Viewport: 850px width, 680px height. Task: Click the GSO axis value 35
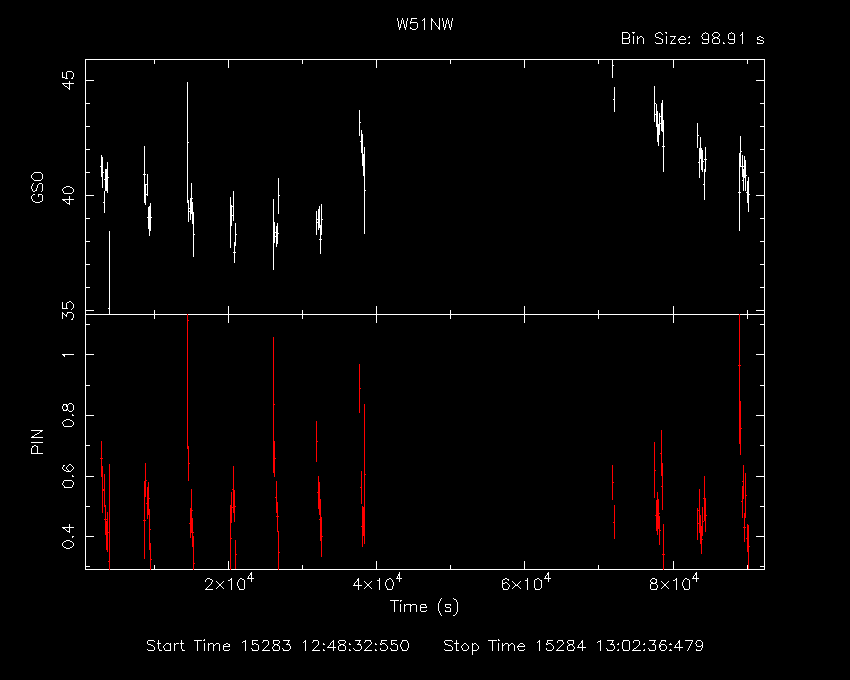tap(69, 311)
